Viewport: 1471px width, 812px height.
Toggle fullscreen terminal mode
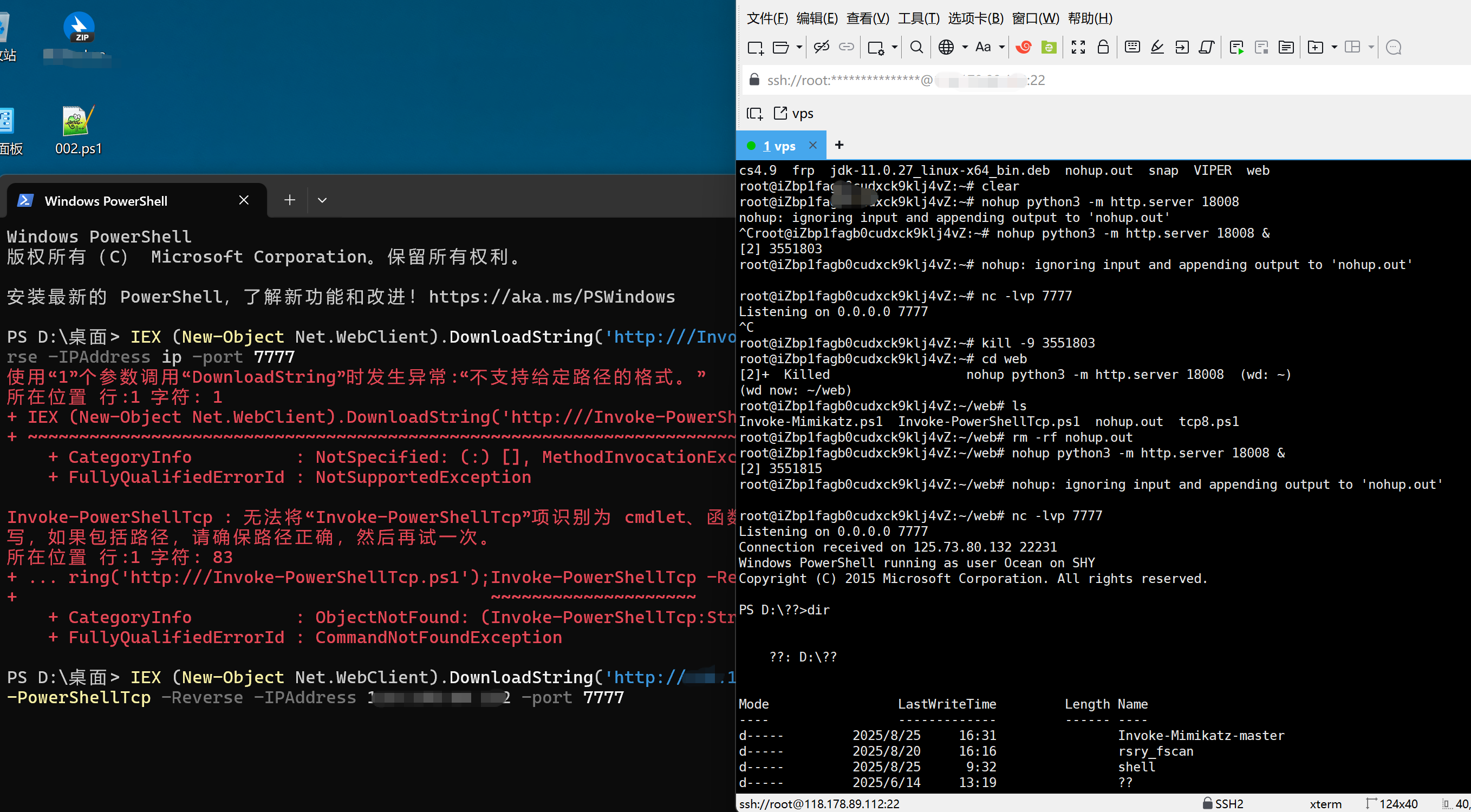point(1078,47)
